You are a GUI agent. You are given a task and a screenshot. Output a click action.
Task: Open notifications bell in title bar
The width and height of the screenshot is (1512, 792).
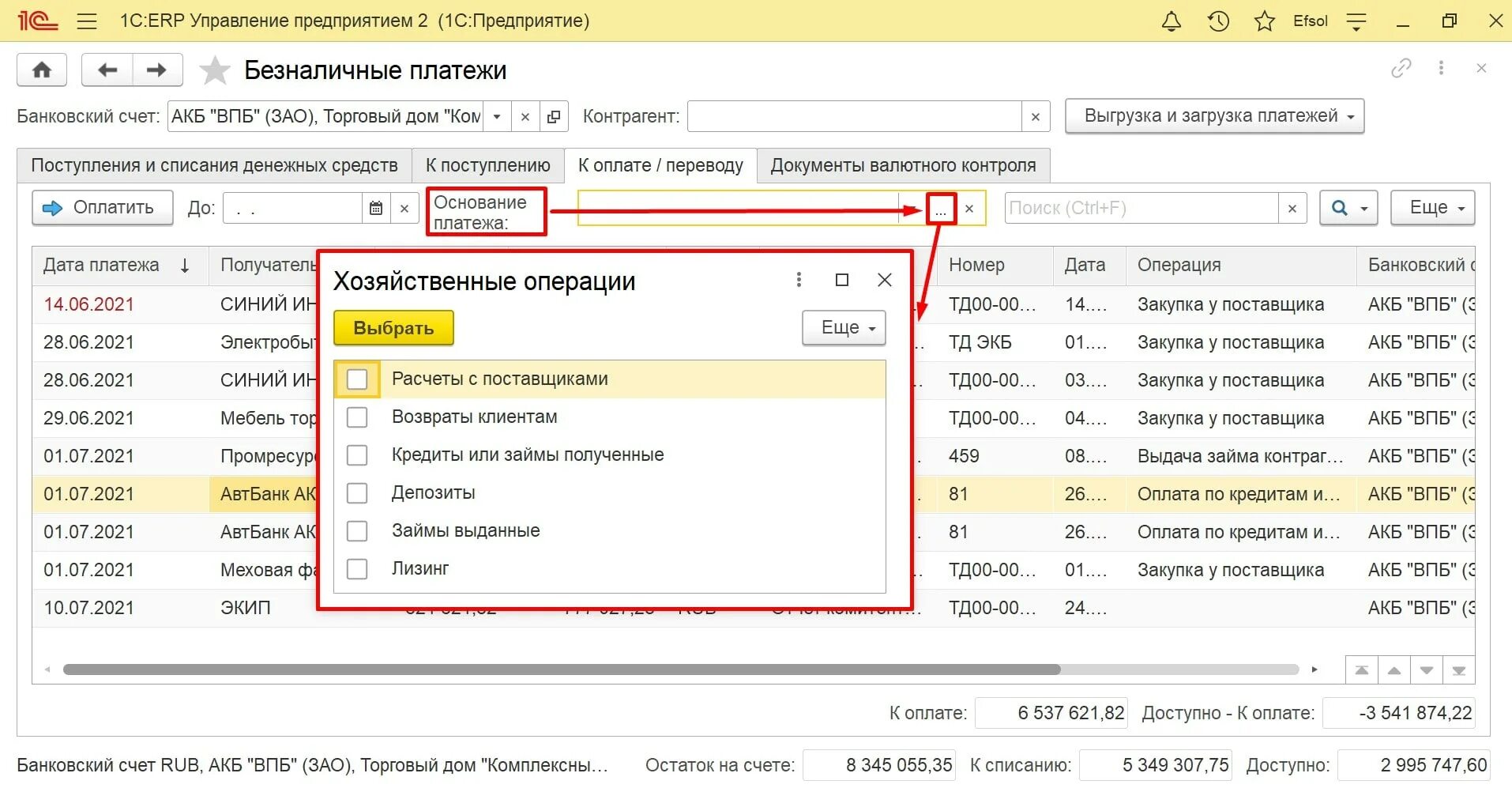(x=1172, y=21)
